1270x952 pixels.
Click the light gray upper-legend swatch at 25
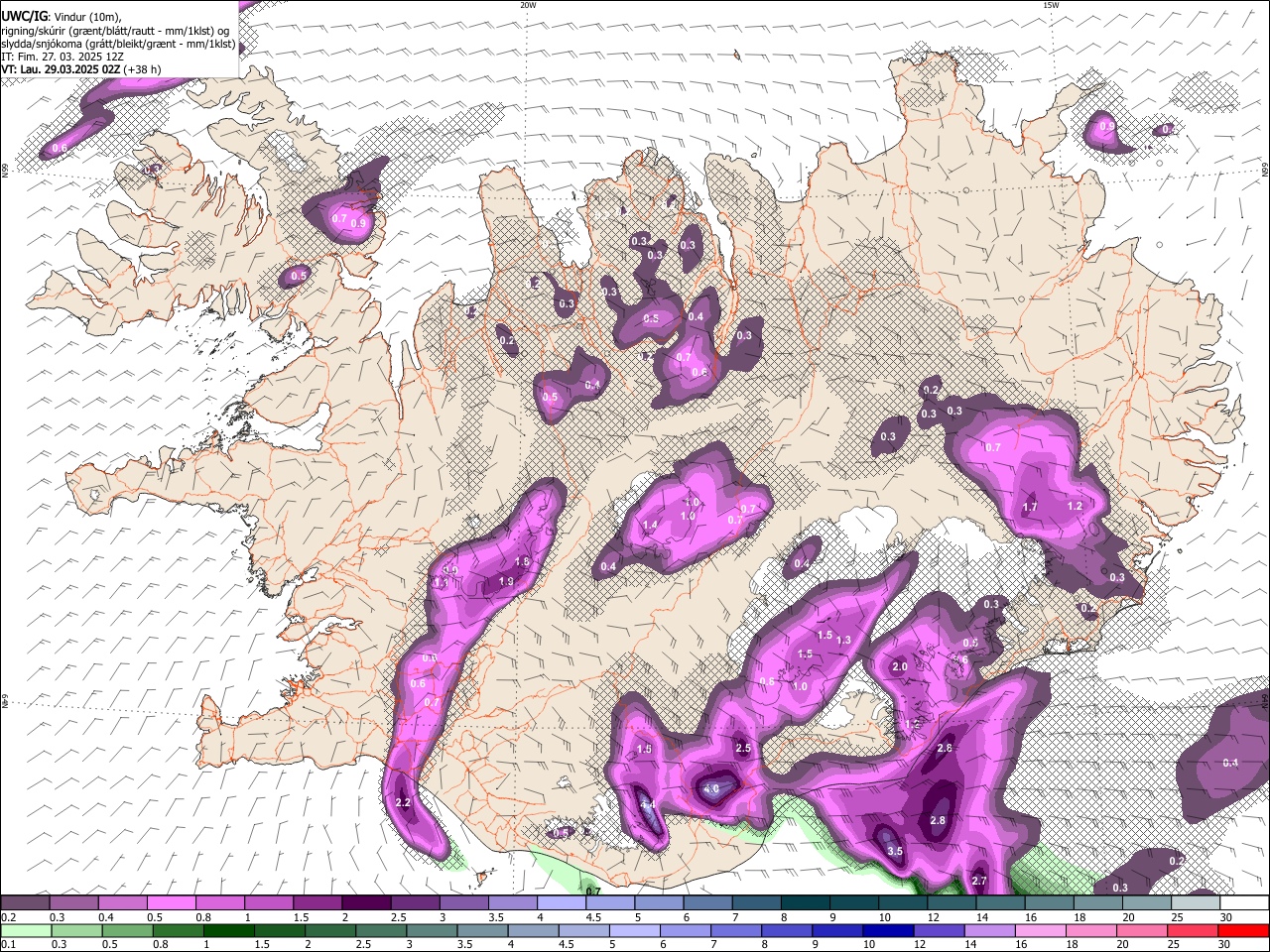(x=1195, y=903)
